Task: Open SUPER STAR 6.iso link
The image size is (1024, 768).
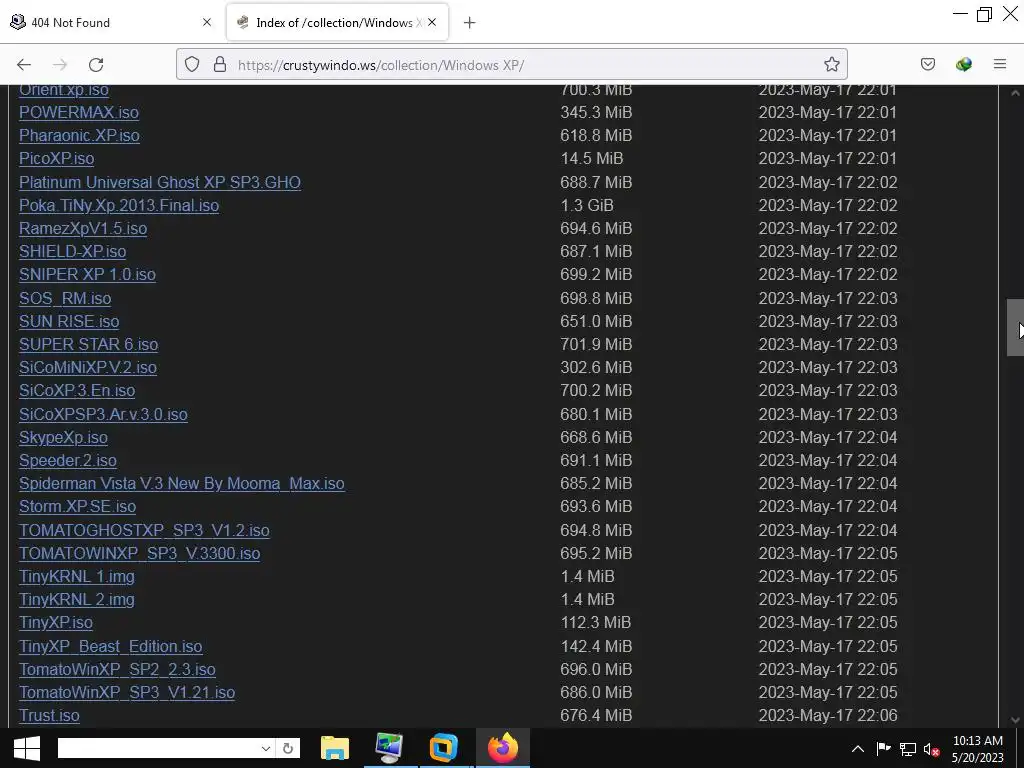Action: click(x=88, y=344)
